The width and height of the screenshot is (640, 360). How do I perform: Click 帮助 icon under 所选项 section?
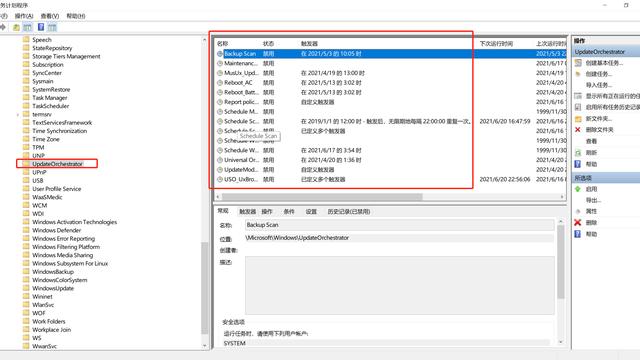click(x=578, y=234)
